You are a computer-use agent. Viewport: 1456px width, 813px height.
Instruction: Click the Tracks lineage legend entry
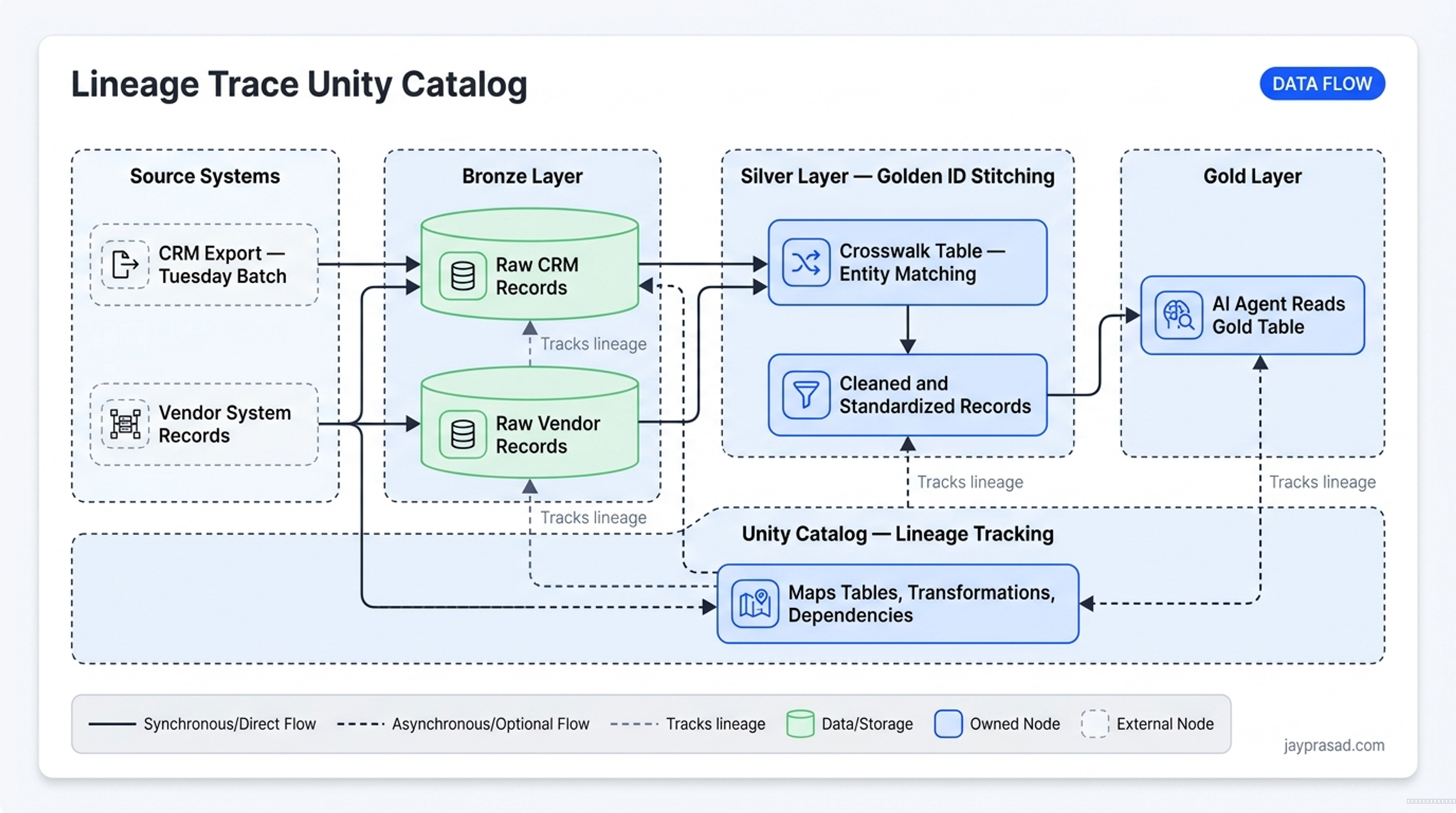[x=688, y=724]
